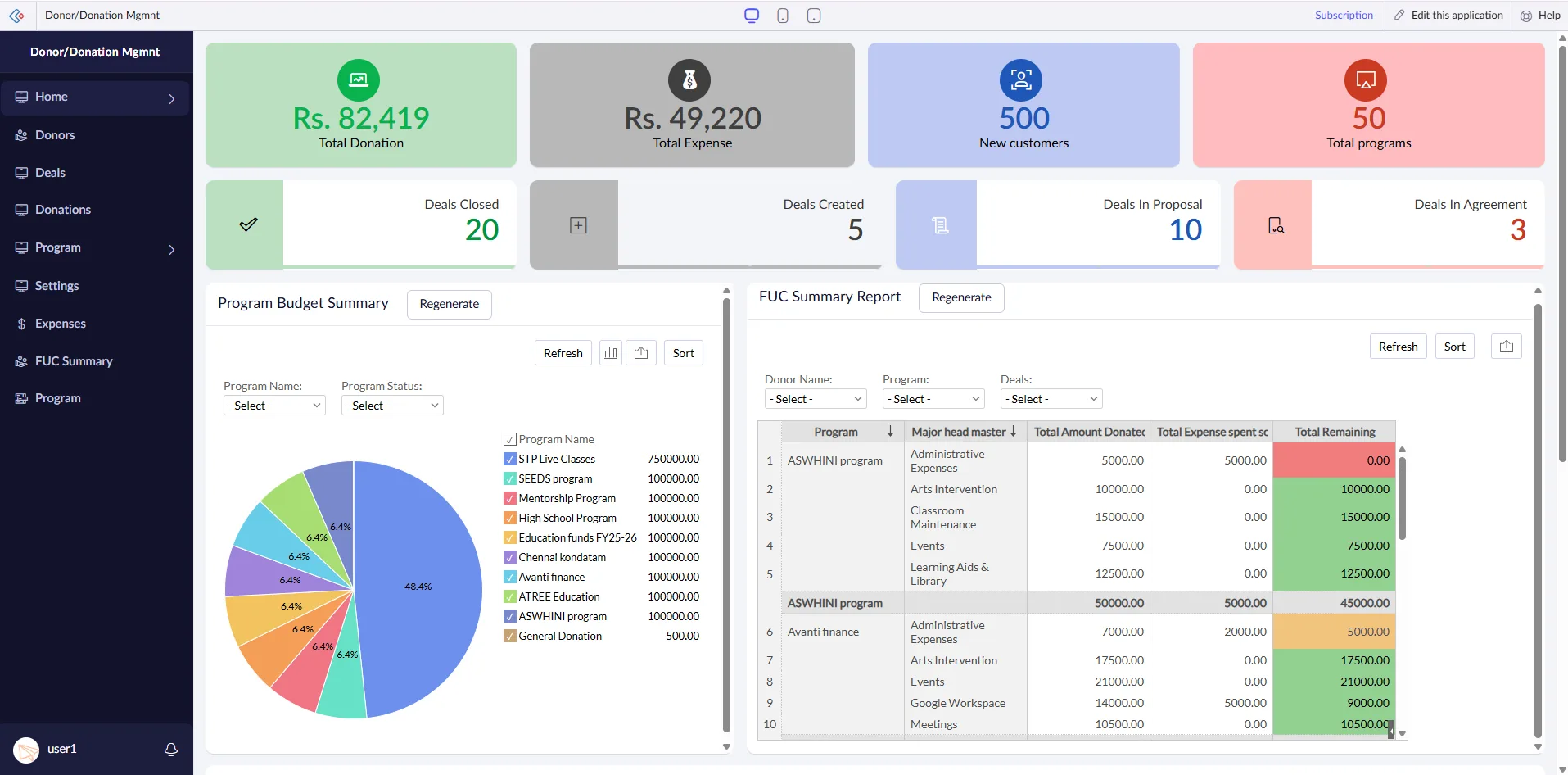Expand the Home sidebar chevron
Screen dimensions: 1568x775
coord(172,98)
